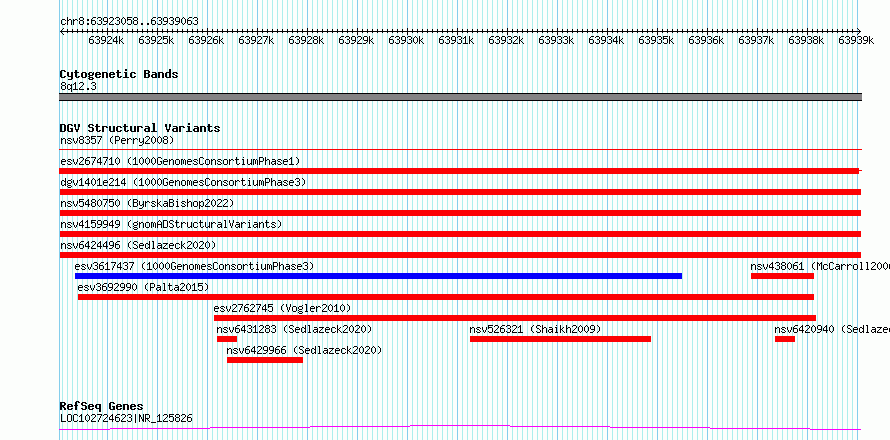The width and height of the screenshot is (890, 440).
Task: Click the 63925k ruler tick label
Action: (x=156, y=40)
